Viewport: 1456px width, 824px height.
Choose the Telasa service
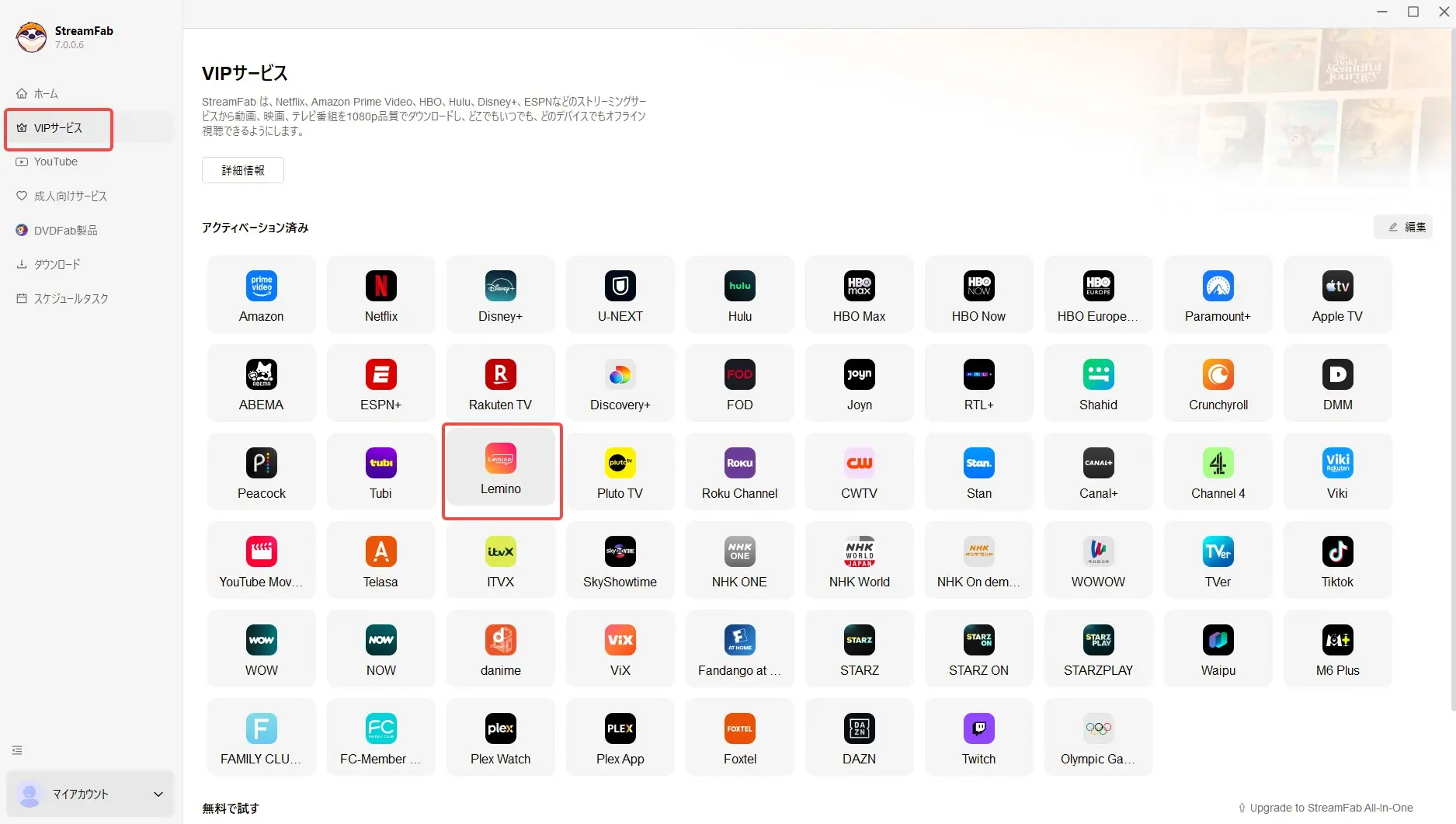(381, 561)
